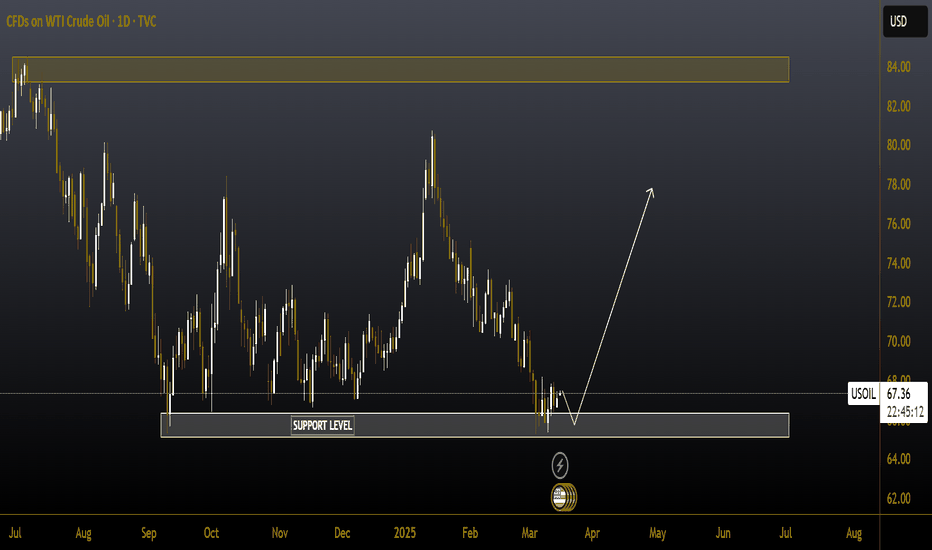This screenshot has width=932, height=550.
Task: Open the USD currency selector
Action: (905, 21)
